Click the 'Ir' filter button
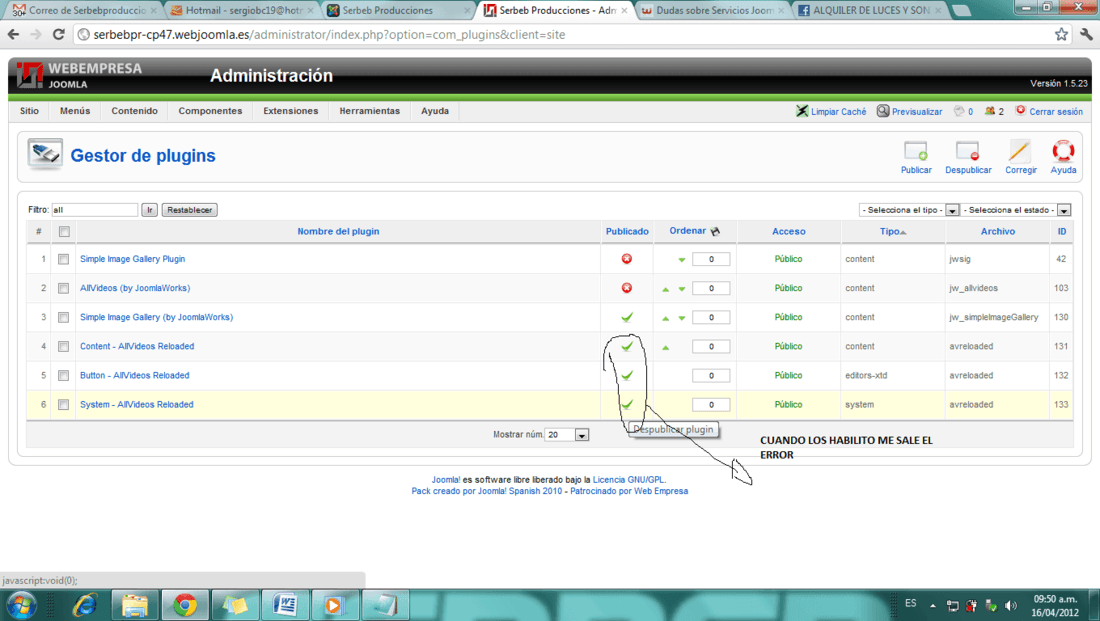 149,210
